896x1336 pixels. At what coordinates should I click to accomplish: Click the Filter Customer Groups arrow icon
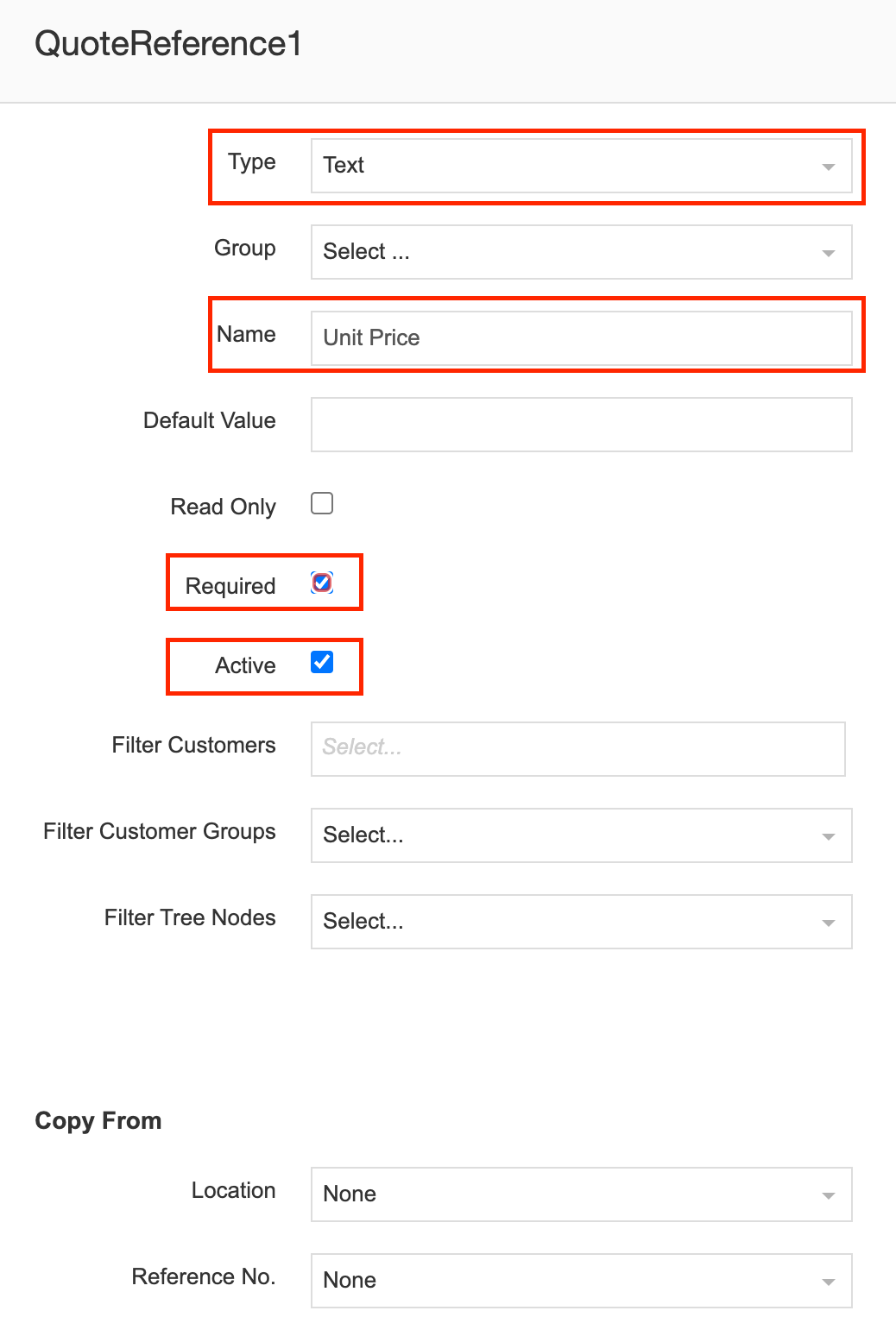click(829, 836)
